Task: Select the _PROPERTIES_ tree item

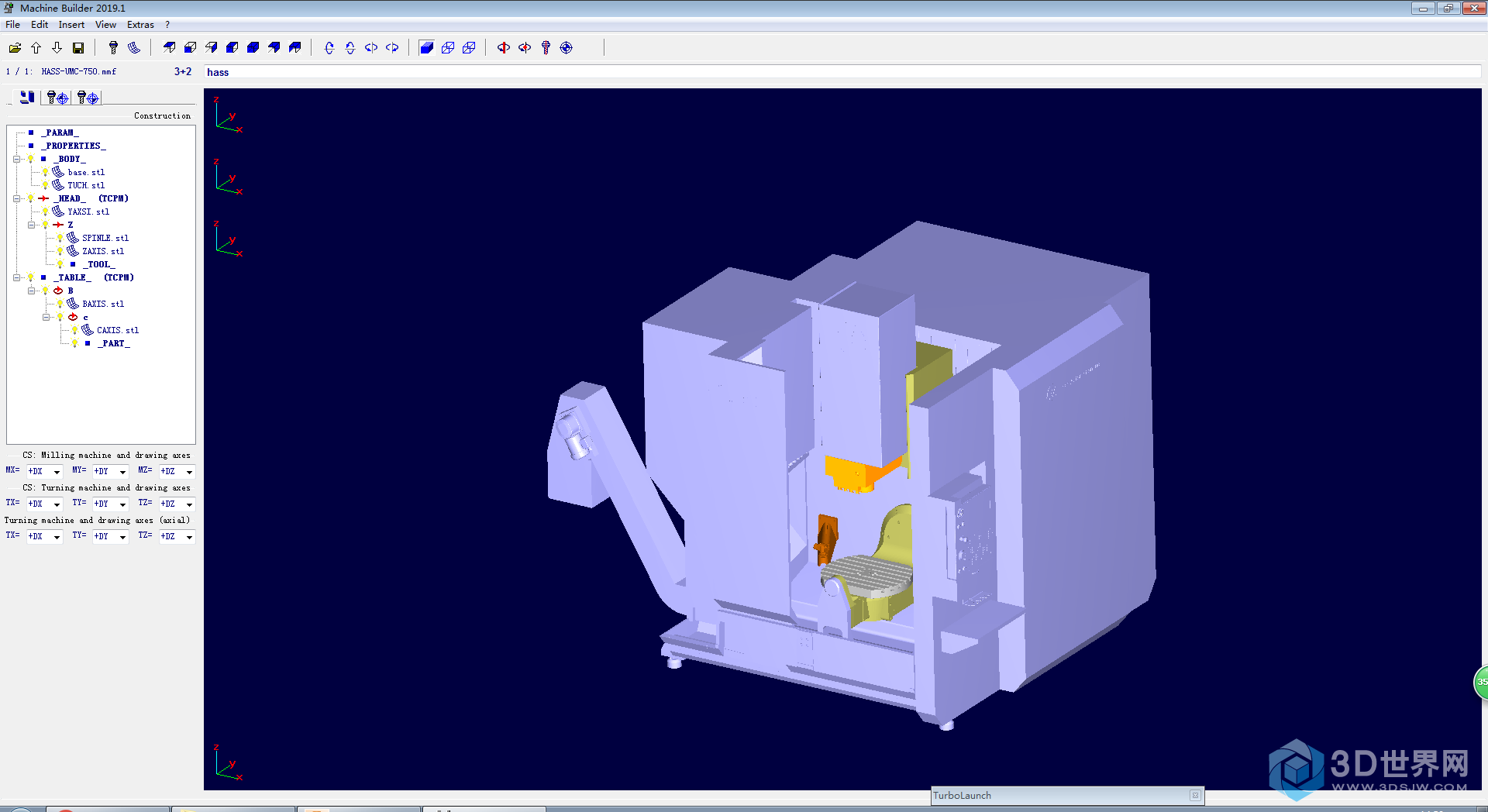Action: (74, 146)
